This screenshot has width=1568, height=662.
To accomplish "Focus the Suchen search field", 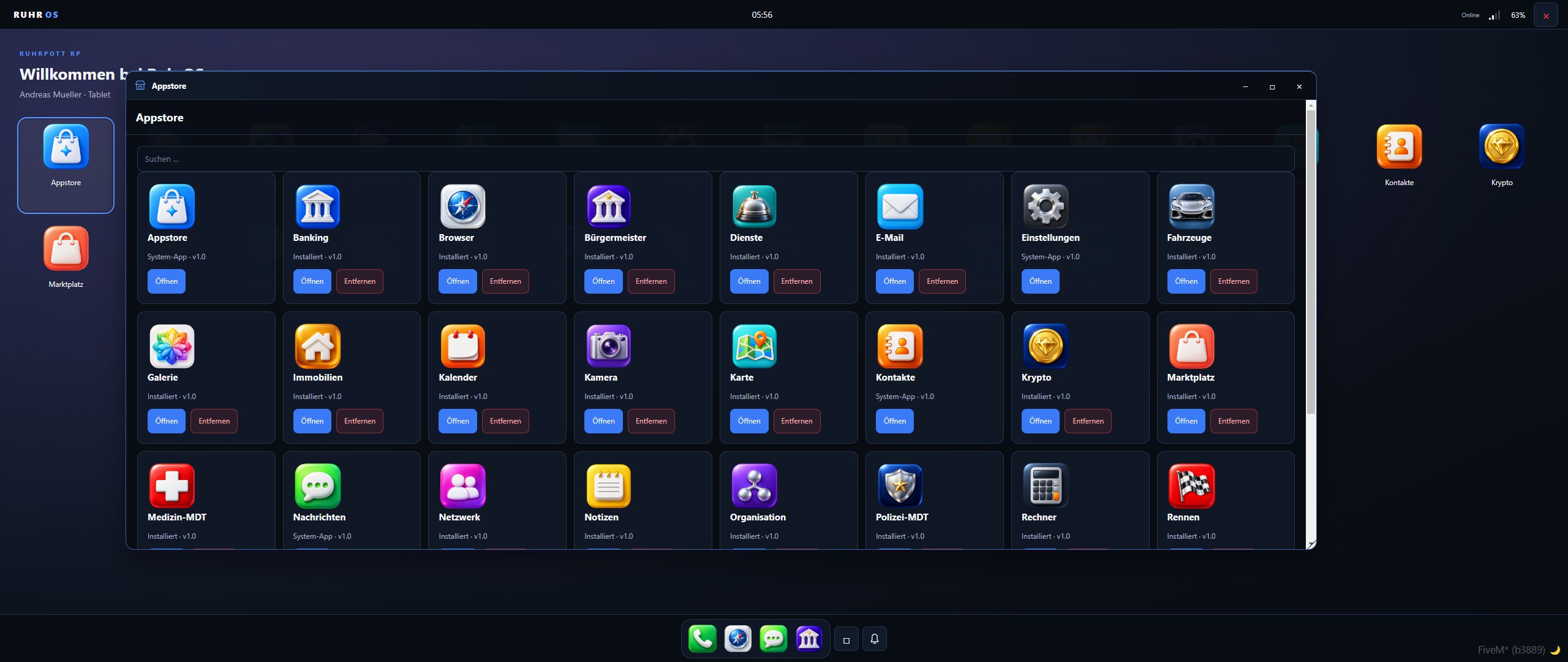I will click(715, 159).
